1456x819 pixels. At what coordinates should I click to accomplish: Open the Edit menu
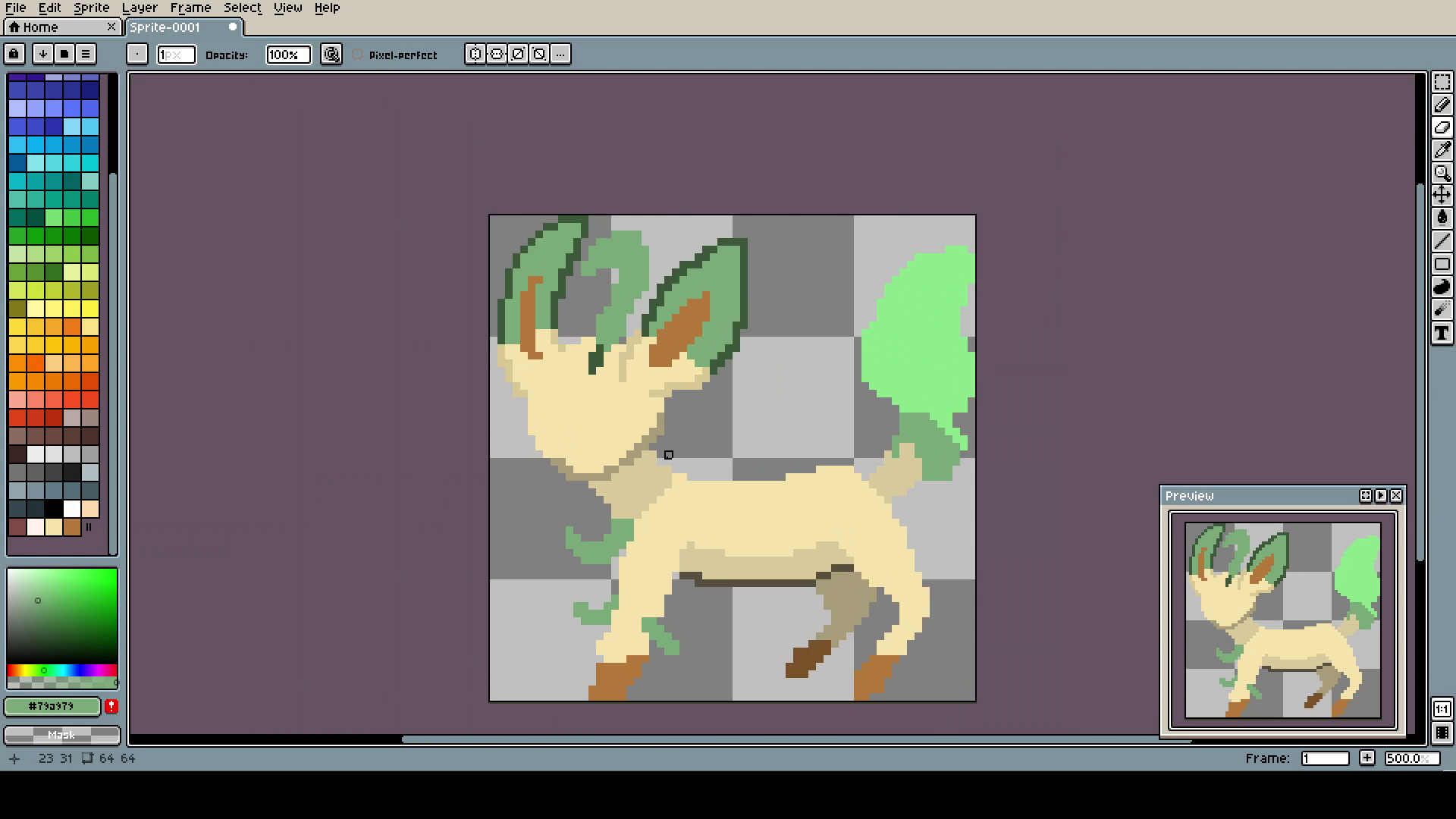pyautogui.click(x=49, y=8)
